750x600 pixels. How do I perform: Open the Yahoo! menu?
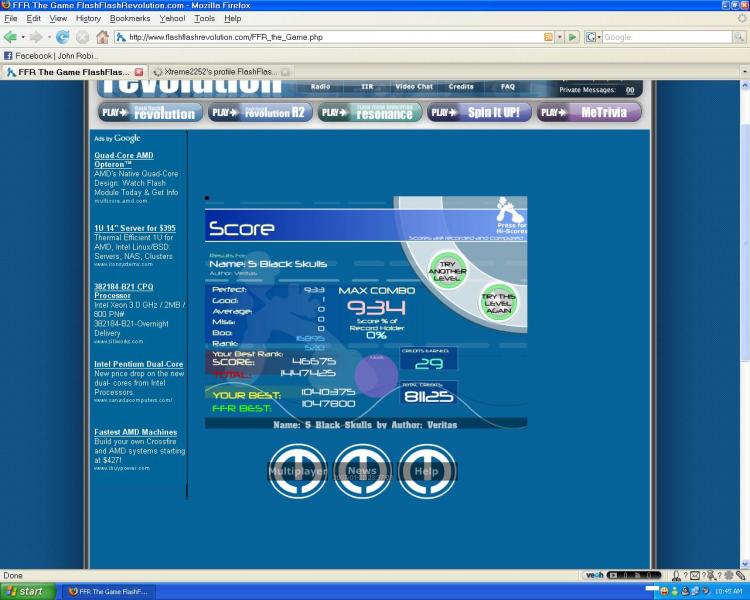pos(172,18)
